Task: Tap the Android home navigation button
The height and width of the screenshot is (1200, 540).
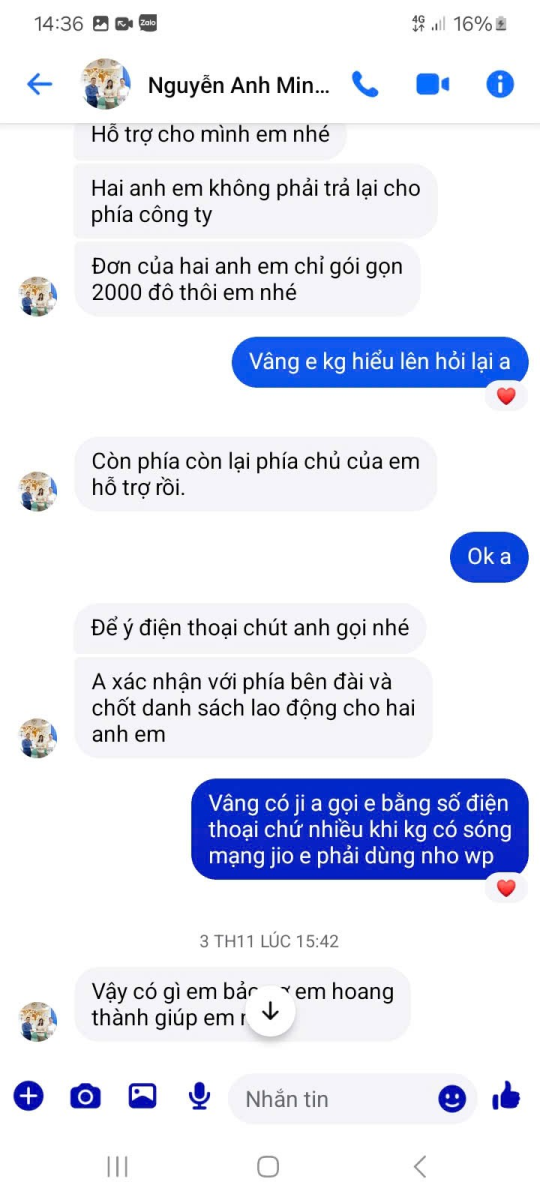Action: coord(268,1166)
